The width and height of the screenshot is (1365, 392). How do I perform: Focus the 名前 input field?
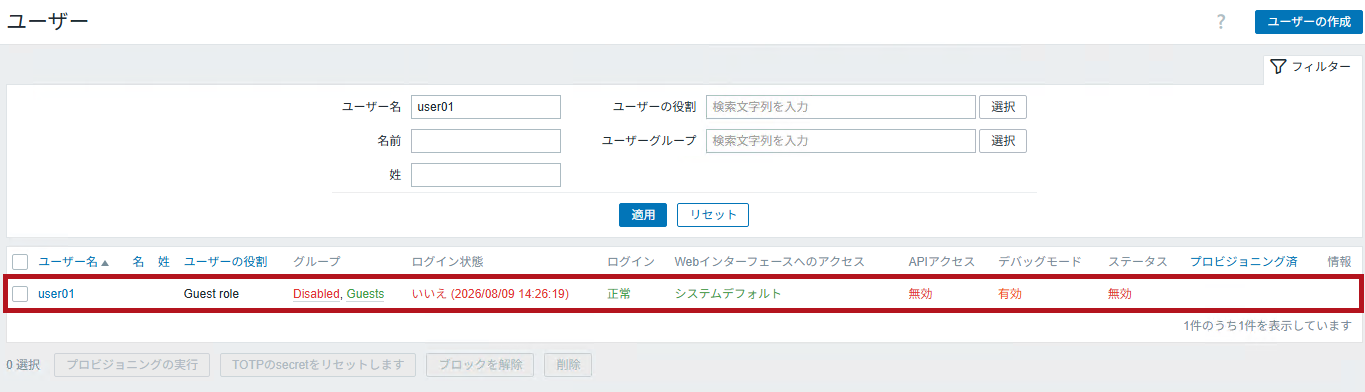coord(486,141)
